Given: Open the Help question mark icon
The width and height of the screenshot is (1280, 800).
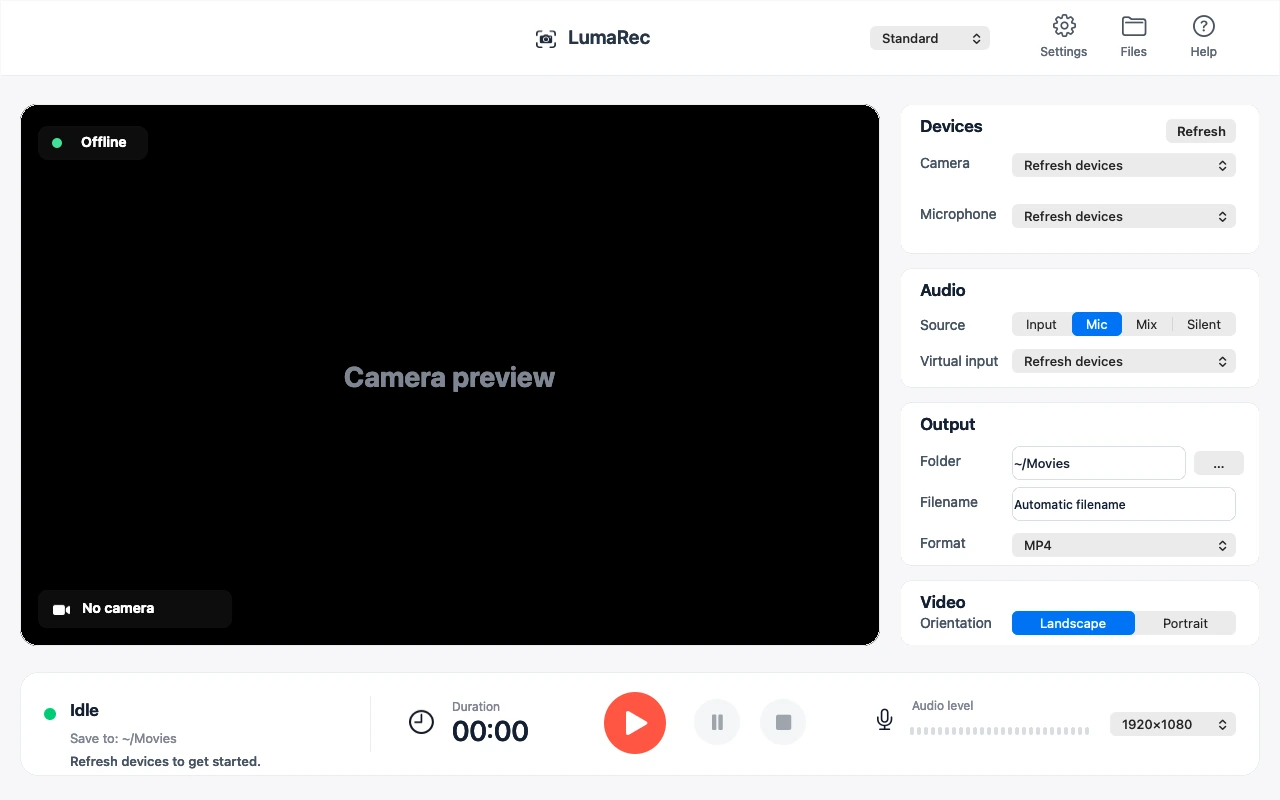Looking at the screenshot, I should pyautogui.click(x=1204, y=26).
